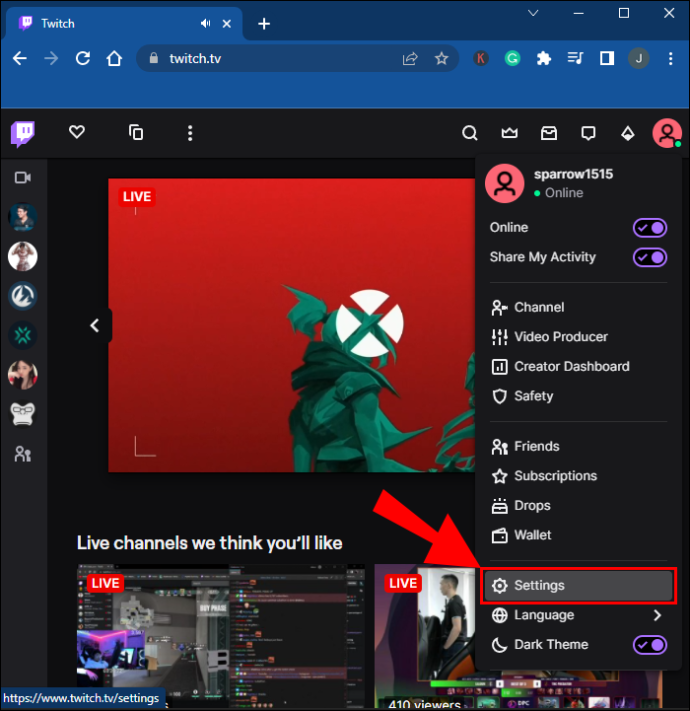Click the sparrow1515 username in menu

click(573, 174)
